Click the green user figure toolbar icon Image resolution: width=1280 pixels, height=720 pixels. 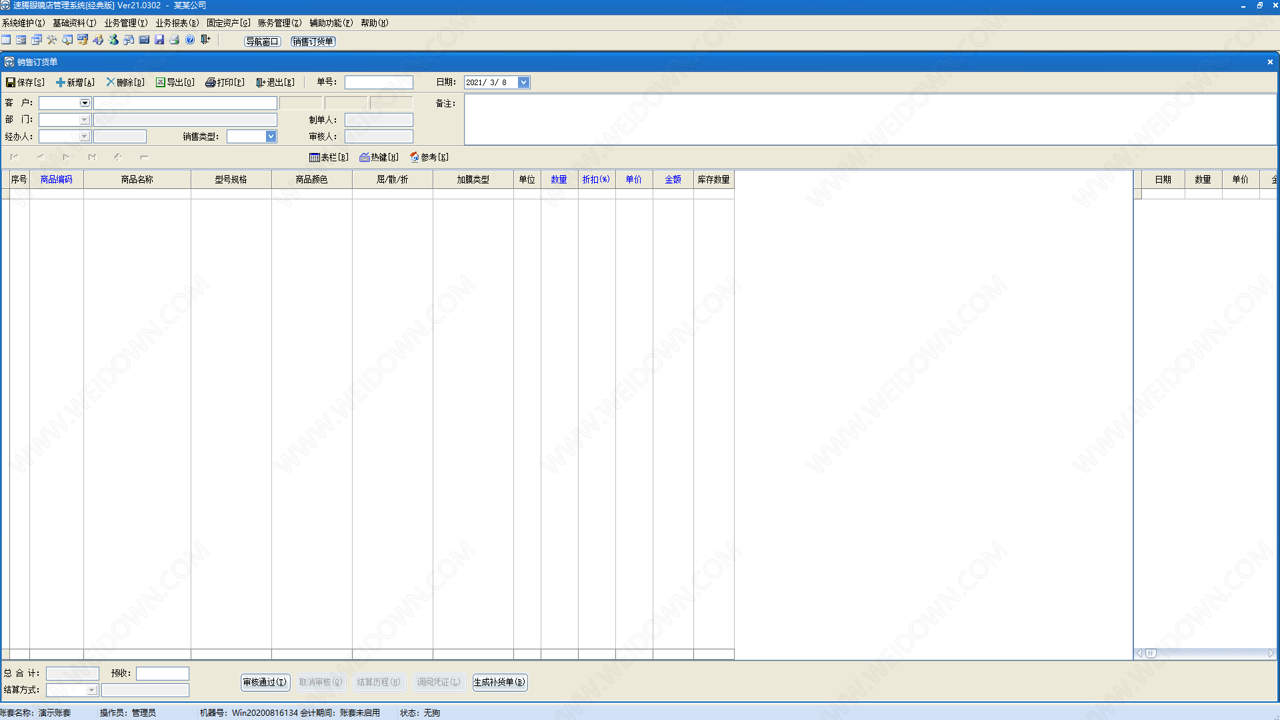[x=113, y=40]
